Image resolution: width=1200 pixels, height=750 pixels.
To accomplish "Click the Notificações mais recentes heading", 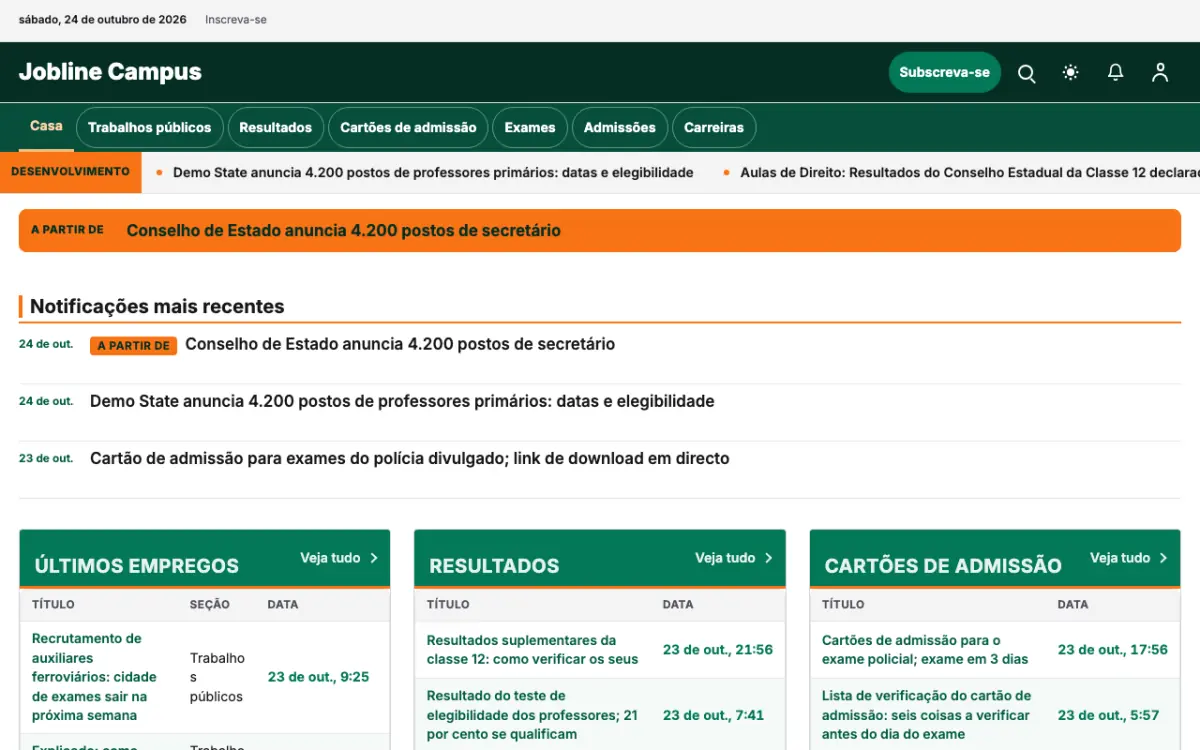I will pyautogui.click(x=157, y=306).
